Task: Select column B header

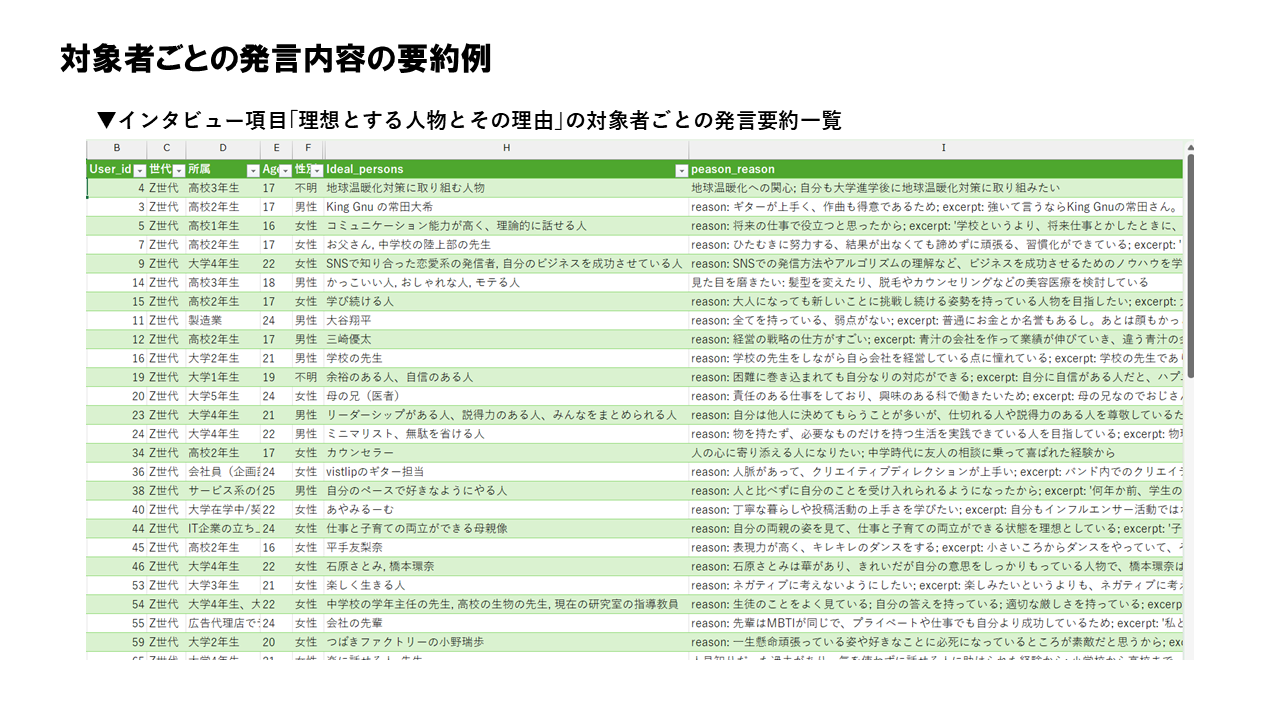Action: (117, 148)
